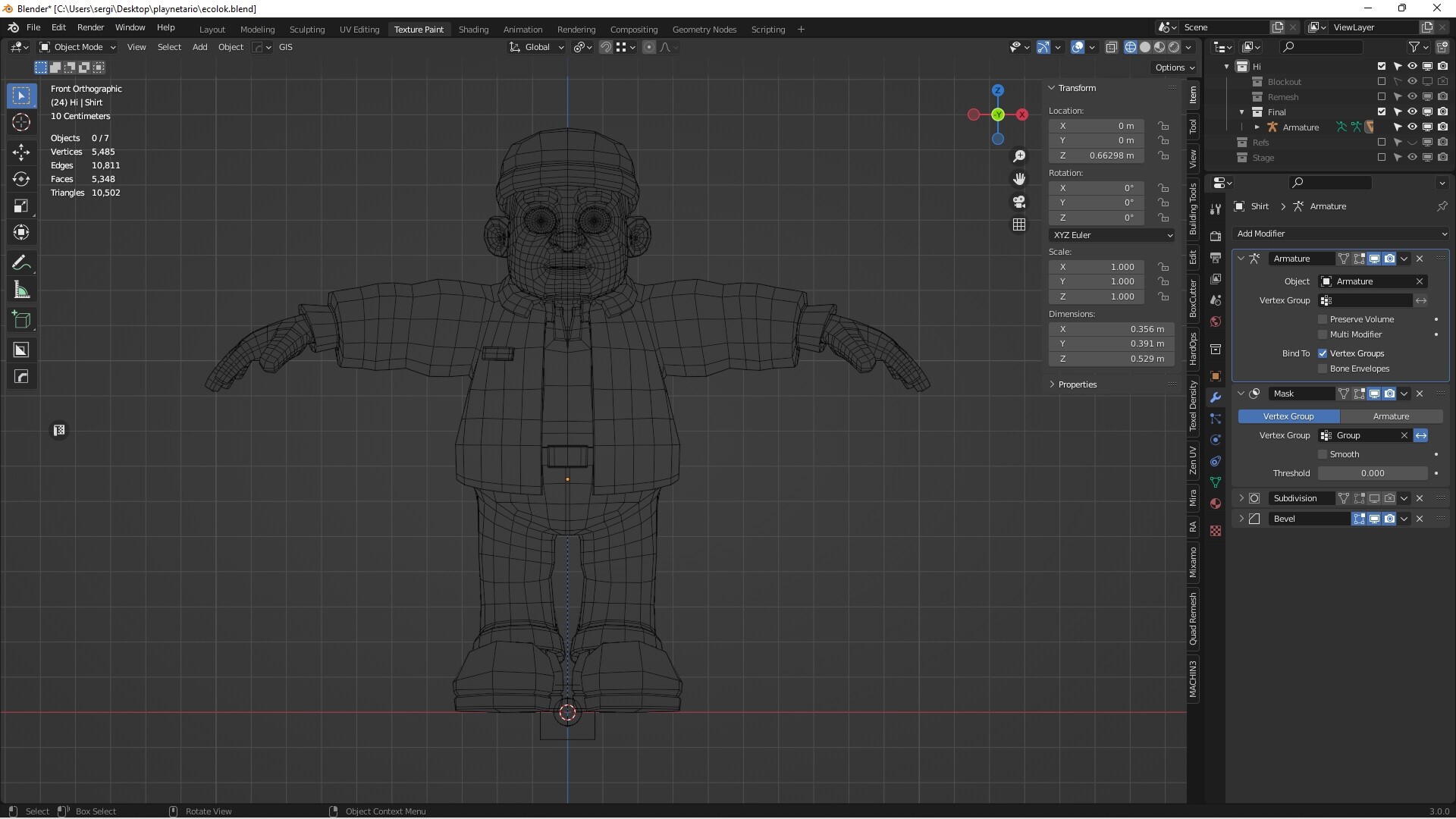Open the Render menu
Viewport: 1456px width, 819px height.
[x=90, y=27]
